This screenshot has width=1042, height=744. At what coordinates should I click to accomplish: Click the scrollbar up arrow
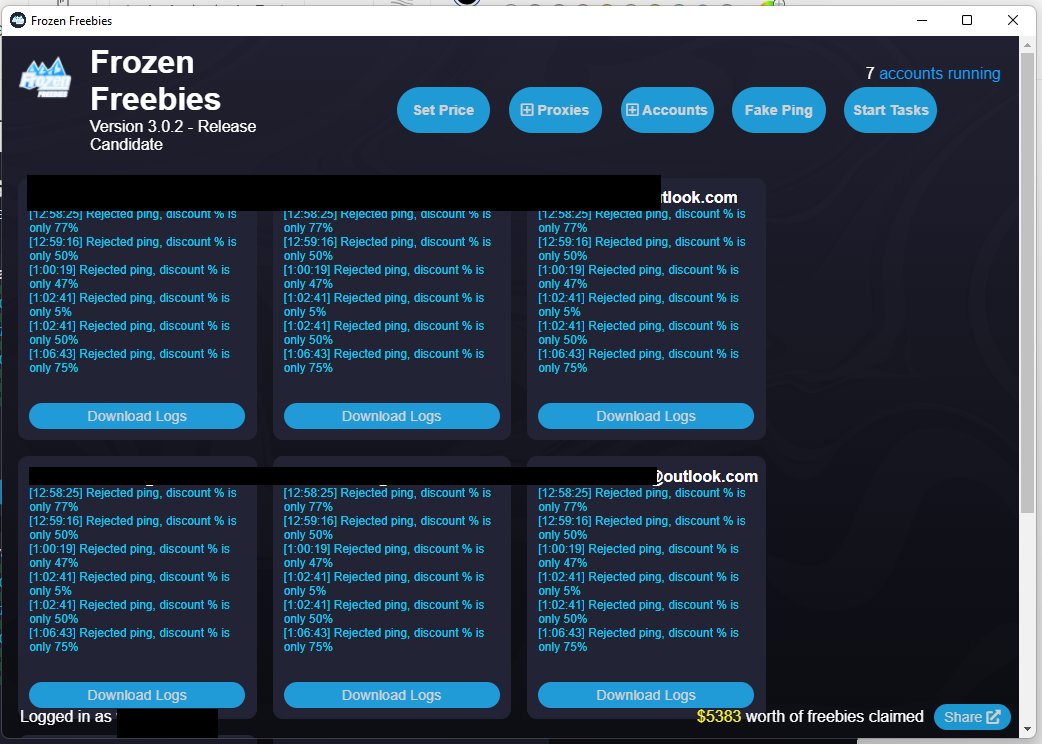[1028, 46]
